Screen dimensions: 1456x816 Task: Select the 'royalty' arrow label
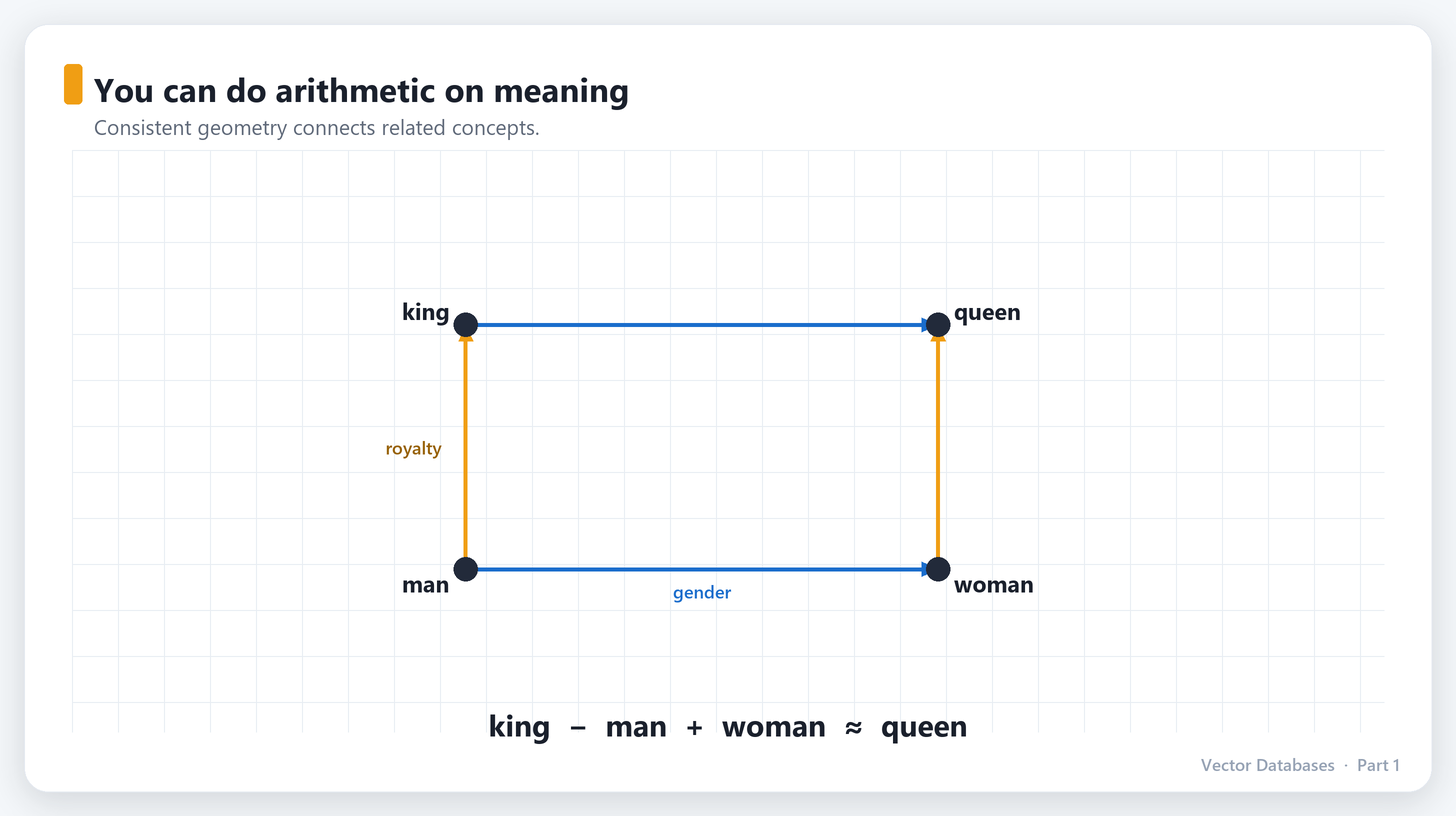pyautogui.click(x=413, y=449)
